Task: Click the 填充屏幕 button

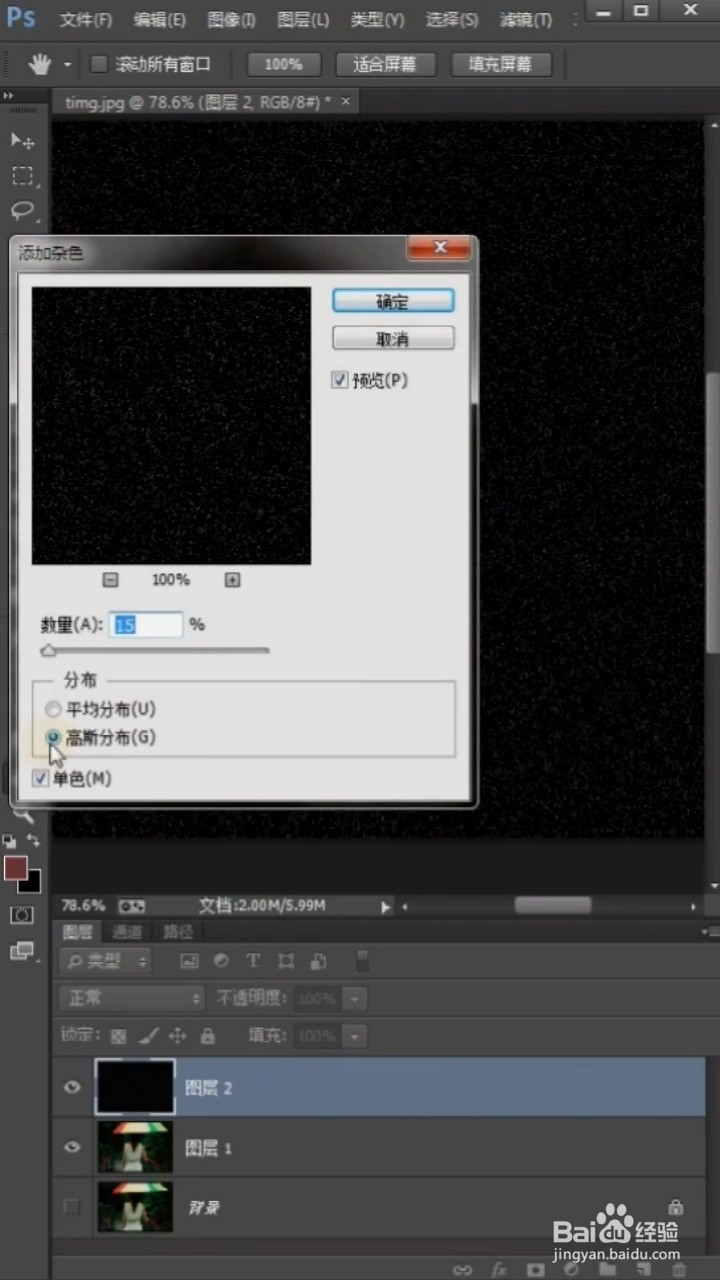Action: click(500, 64)
